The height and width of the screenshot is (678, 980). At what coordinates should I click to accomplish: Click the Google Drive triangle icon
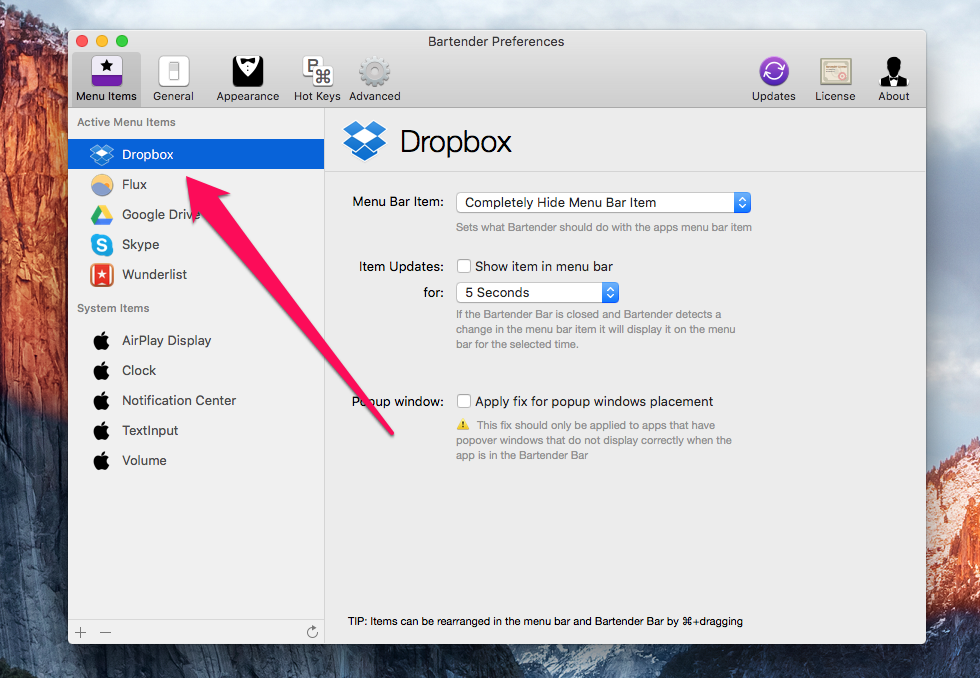[102, 215]
